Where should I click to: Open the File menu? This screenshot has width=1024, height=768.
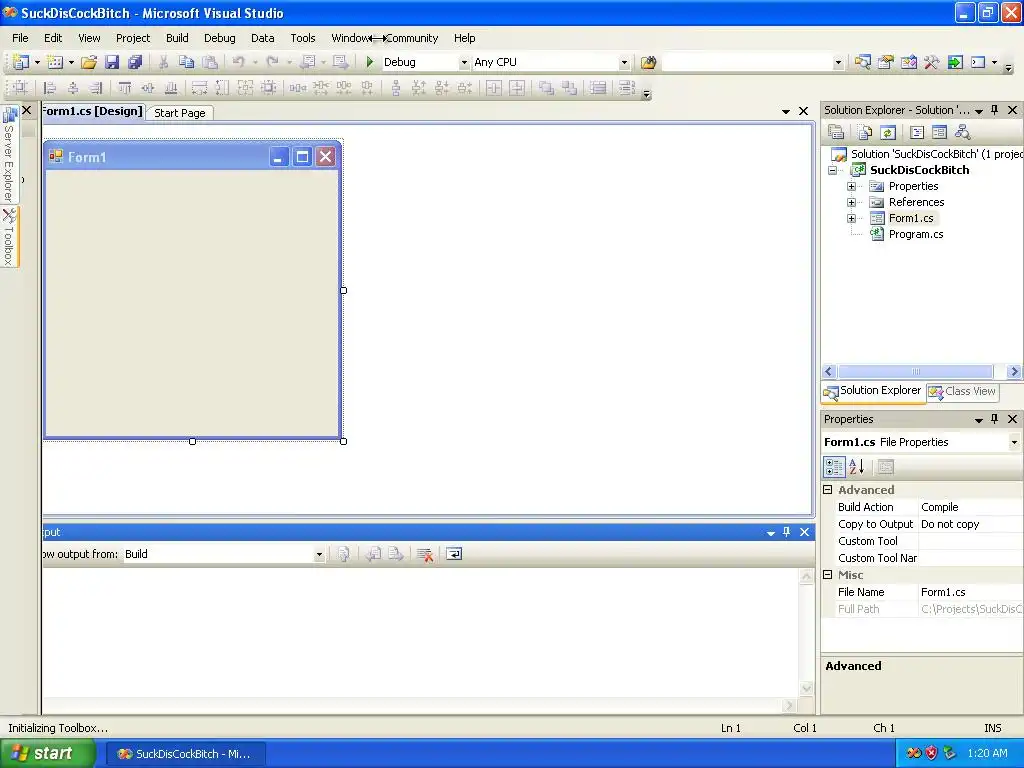click(20, 38)
